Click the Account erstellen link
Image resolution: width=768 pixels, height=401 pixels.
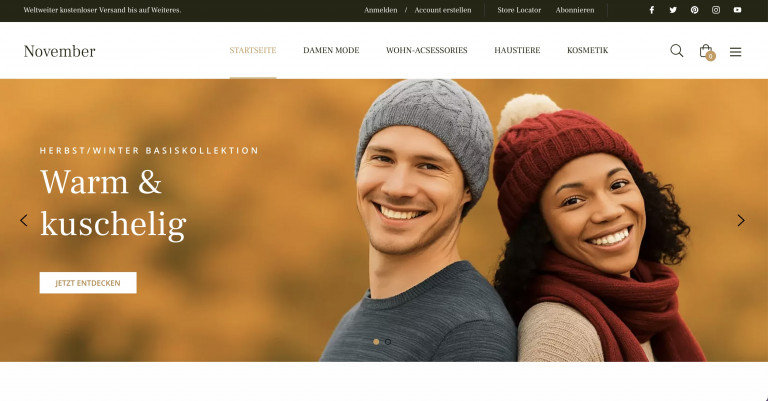[443, 10]
